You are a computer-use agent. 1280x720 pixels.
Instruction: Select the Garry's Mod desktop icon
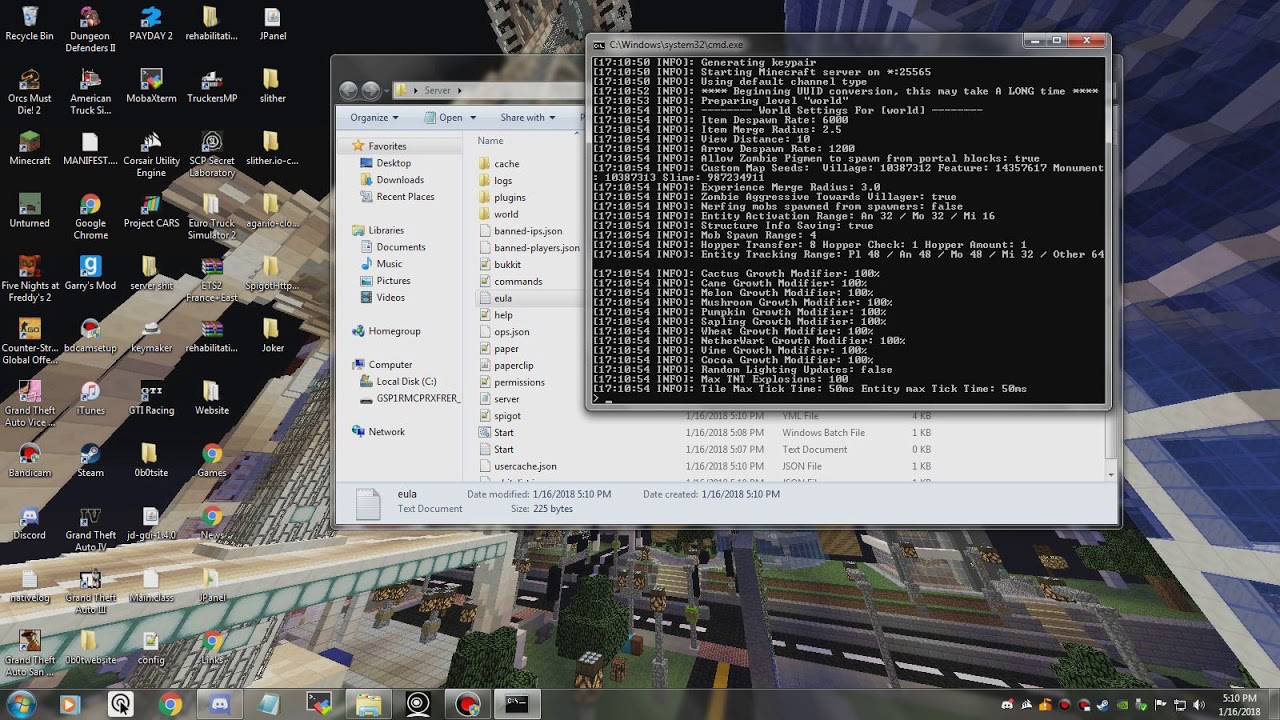tap(90, 273)
